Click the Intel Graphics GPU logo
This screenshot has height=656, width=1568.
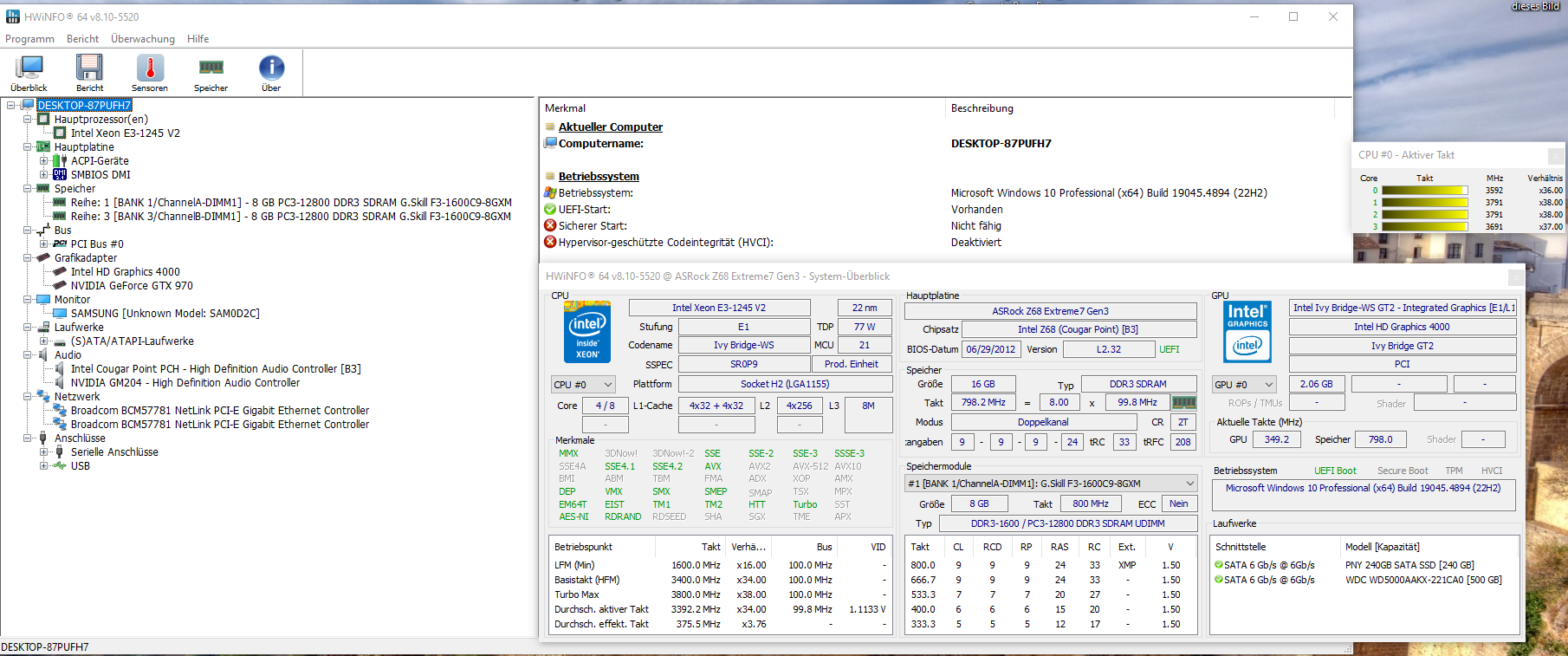pyautogui.click(x=1247, y=331)
